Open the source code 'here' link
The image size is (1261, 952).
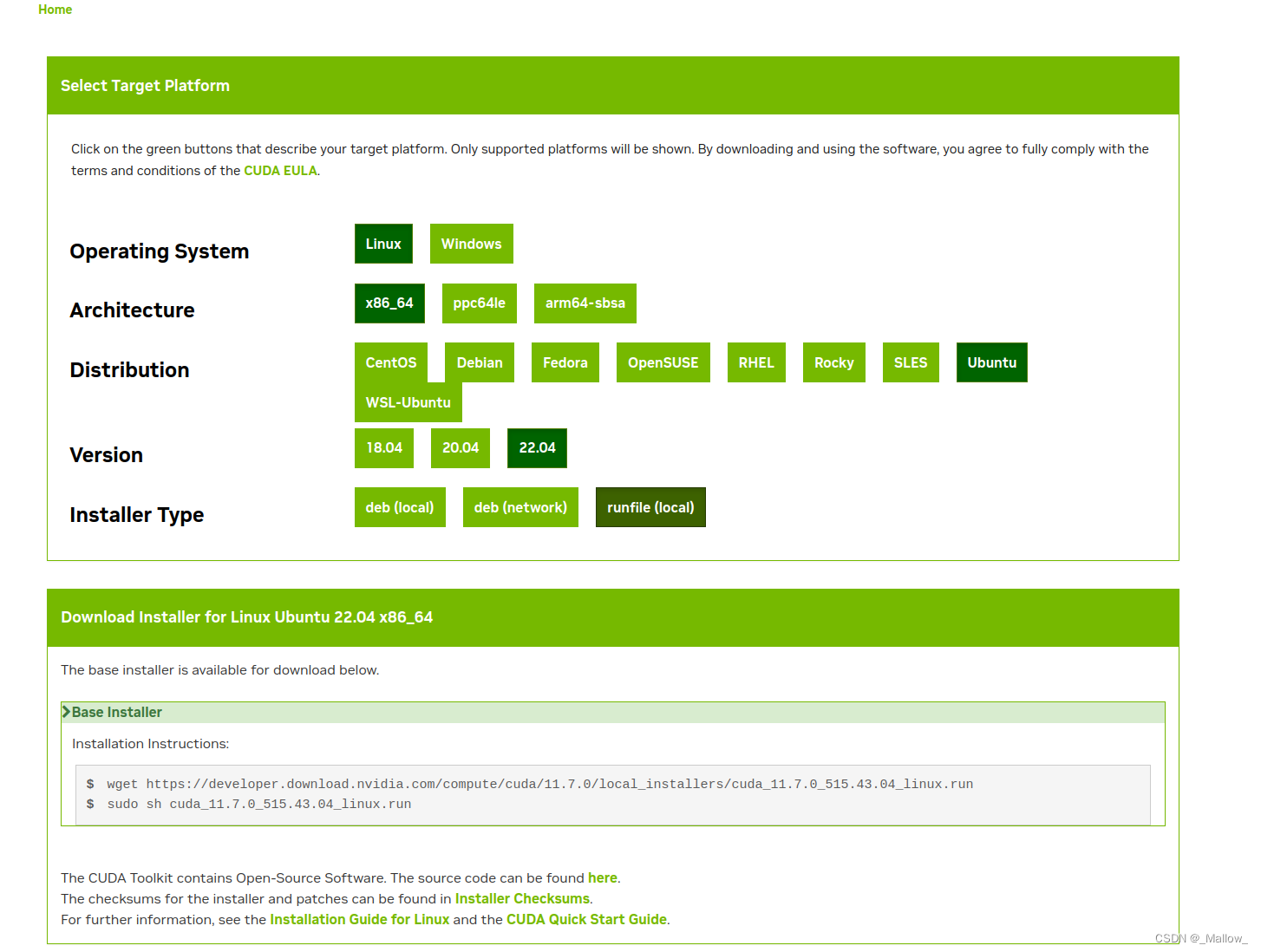click(603, 878)
